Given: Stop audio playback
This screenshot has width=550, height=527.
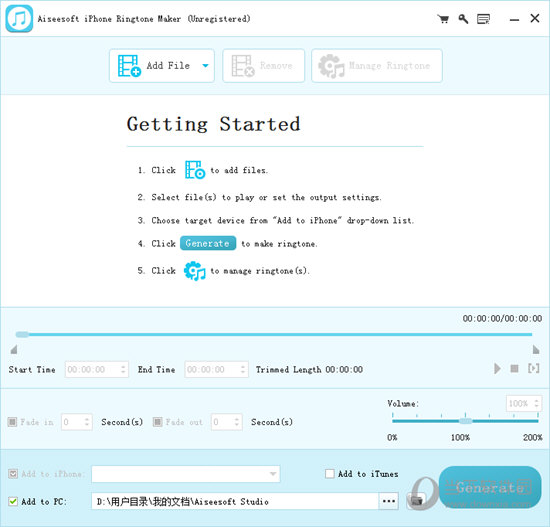Looking at the screenshot, I should 514,368.
